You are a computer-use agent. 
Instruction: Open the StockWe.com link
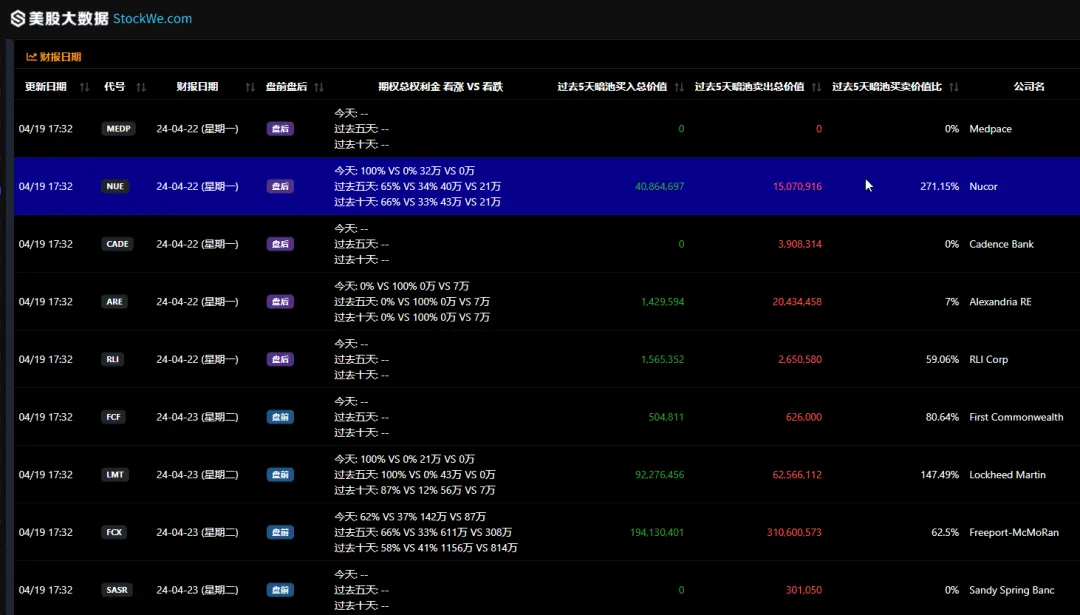pyautogui.click(x=152, y=19)
